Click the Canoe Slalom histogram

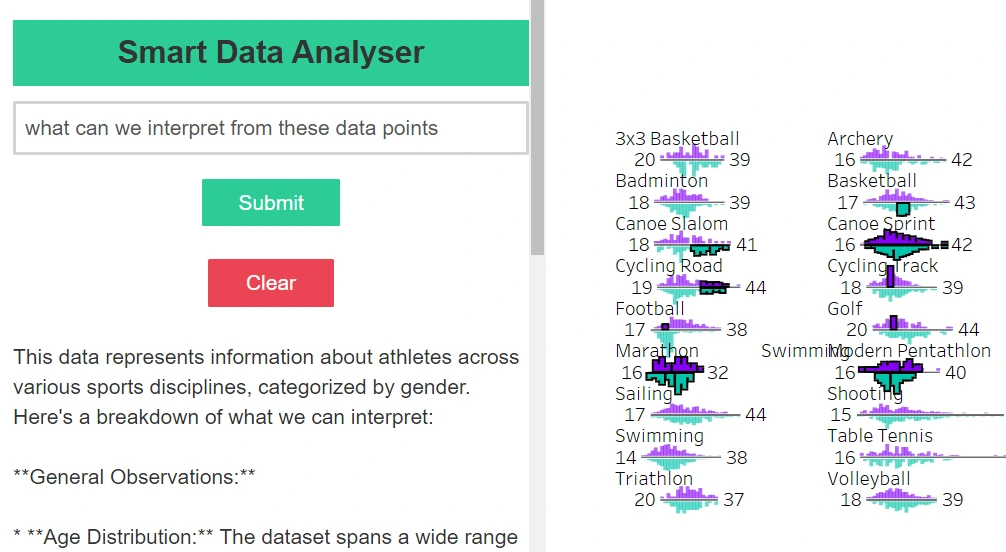point(692,245)
